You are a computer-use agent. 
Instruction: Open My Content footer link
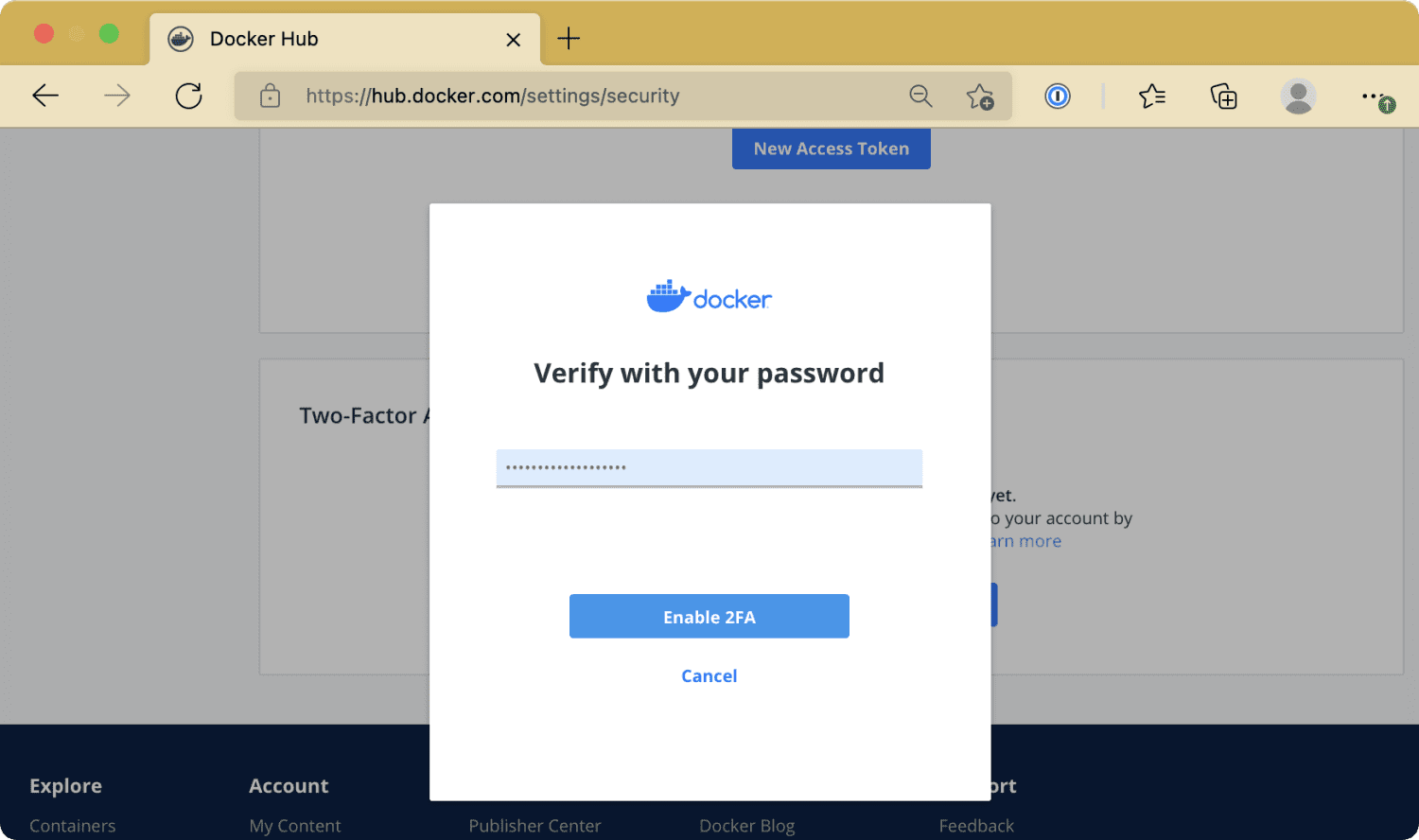click(x=295, y=826)
